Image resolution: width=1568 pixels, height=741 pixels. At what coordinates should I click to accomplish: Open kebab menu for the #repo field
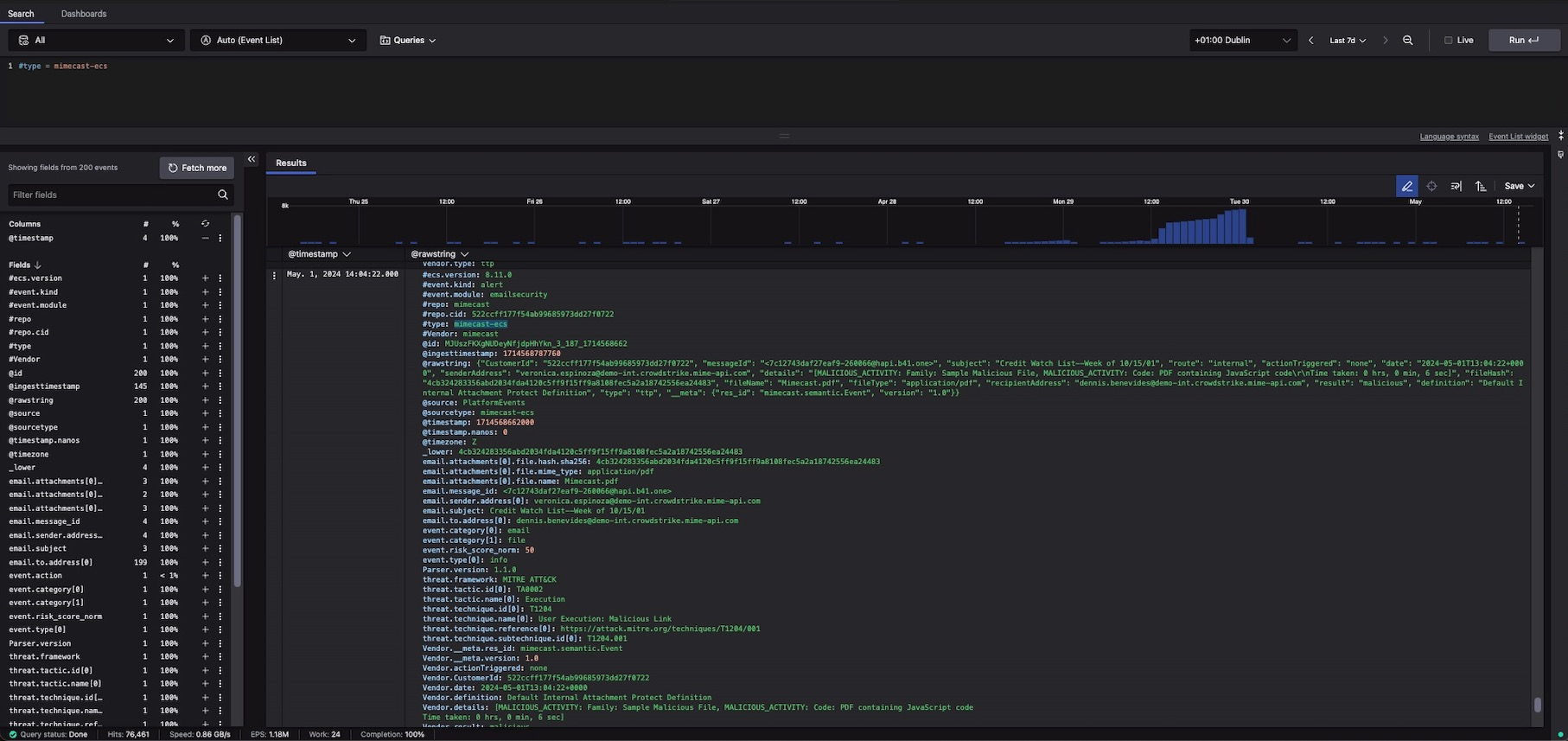[220, 319]
